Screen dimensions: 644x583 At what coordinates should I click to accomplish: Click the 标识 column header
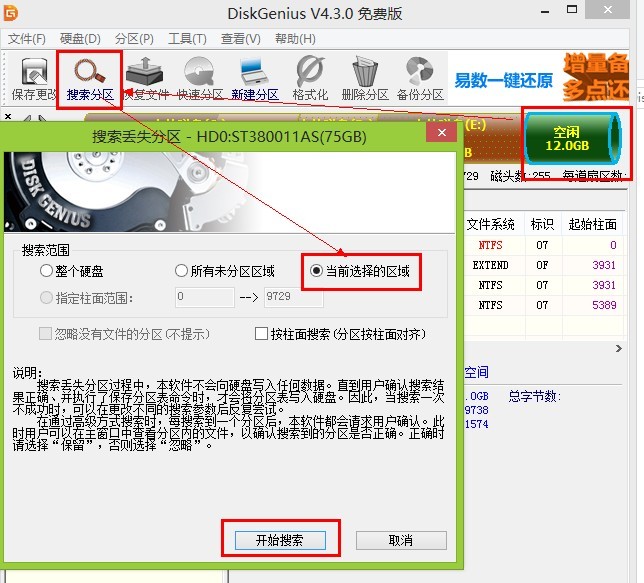pyautogui.click(x=542, y=224)
